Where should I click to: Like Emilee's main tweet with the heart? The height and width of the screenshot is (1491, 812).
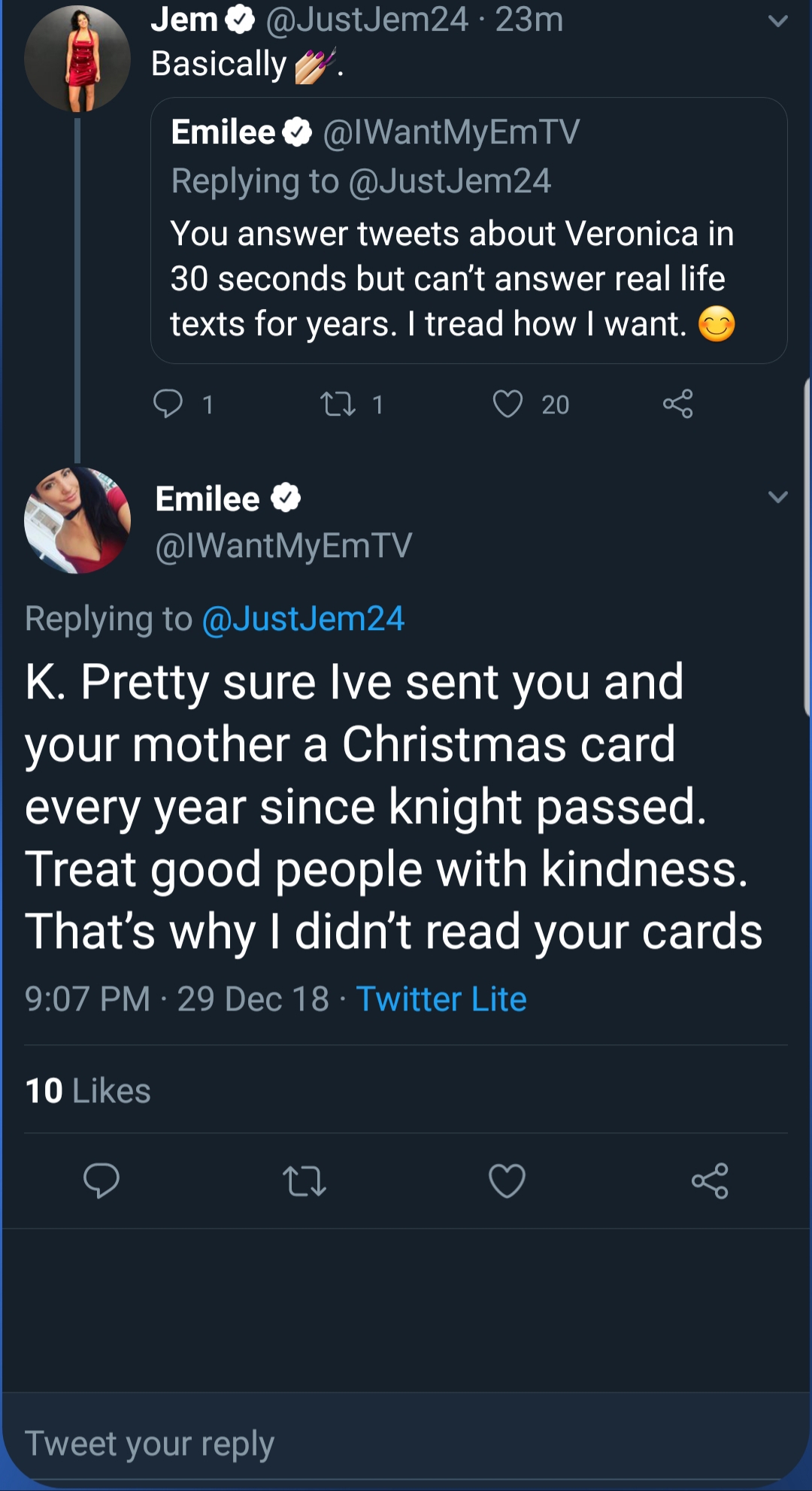click(507, 1180)
